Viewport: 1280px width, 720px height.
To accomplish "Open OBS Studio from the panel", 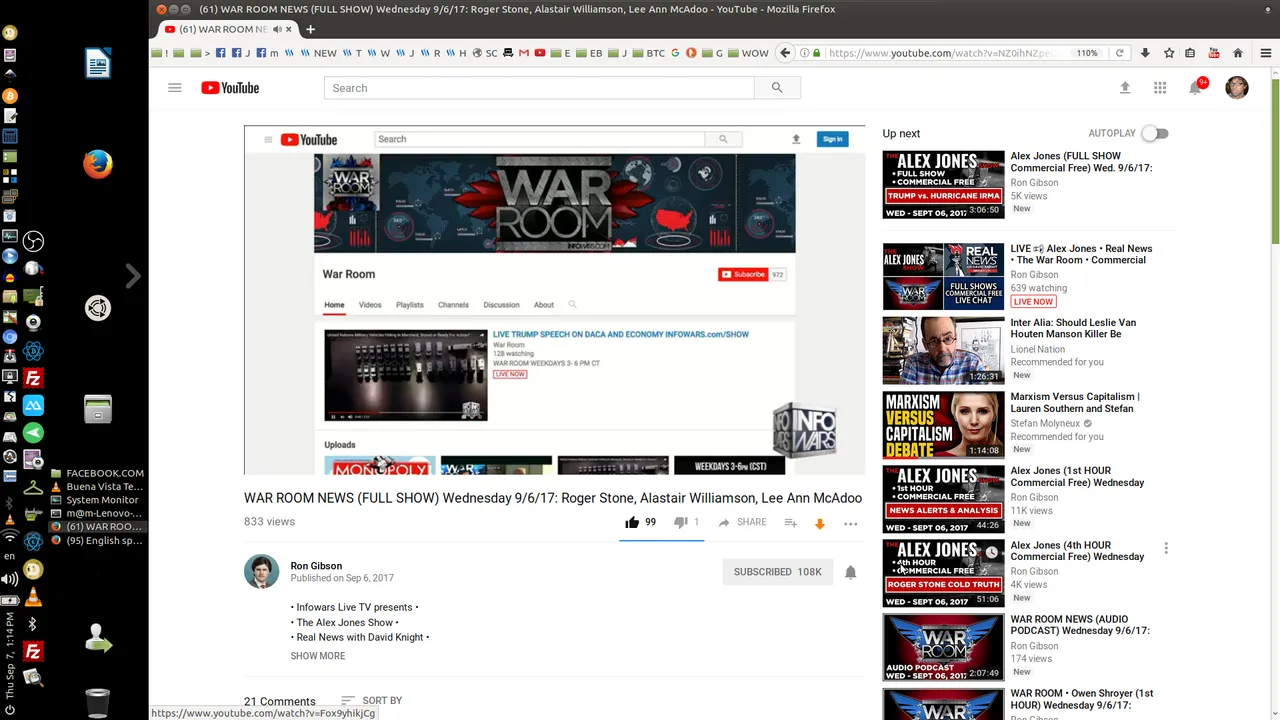I will point(33,241).
